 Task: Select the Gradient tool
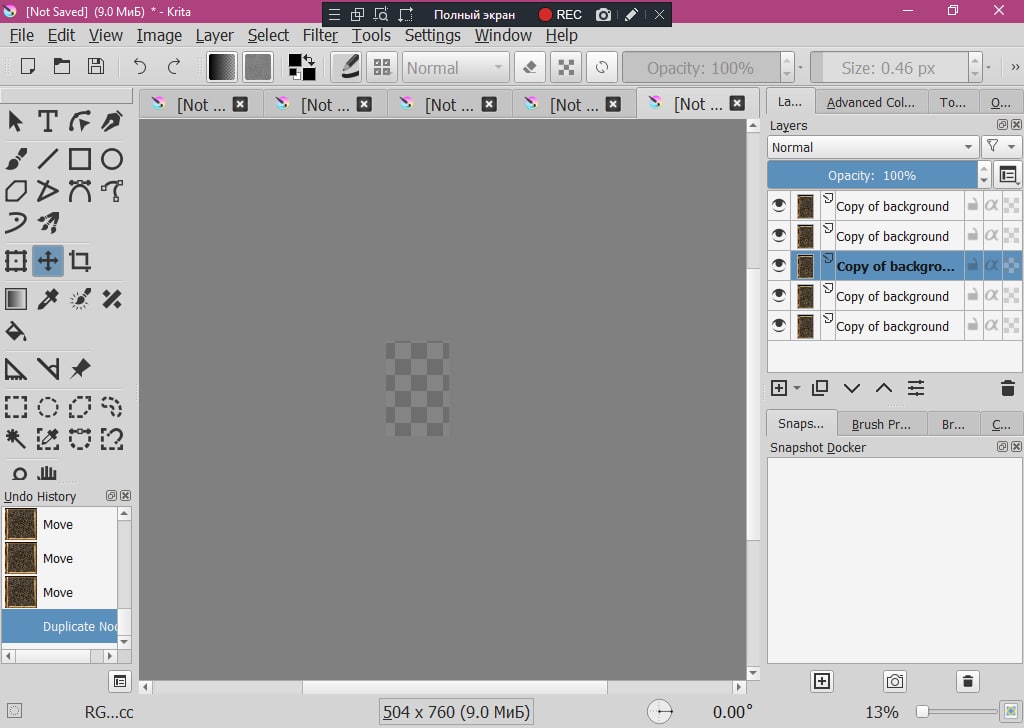tap(16, 299)
